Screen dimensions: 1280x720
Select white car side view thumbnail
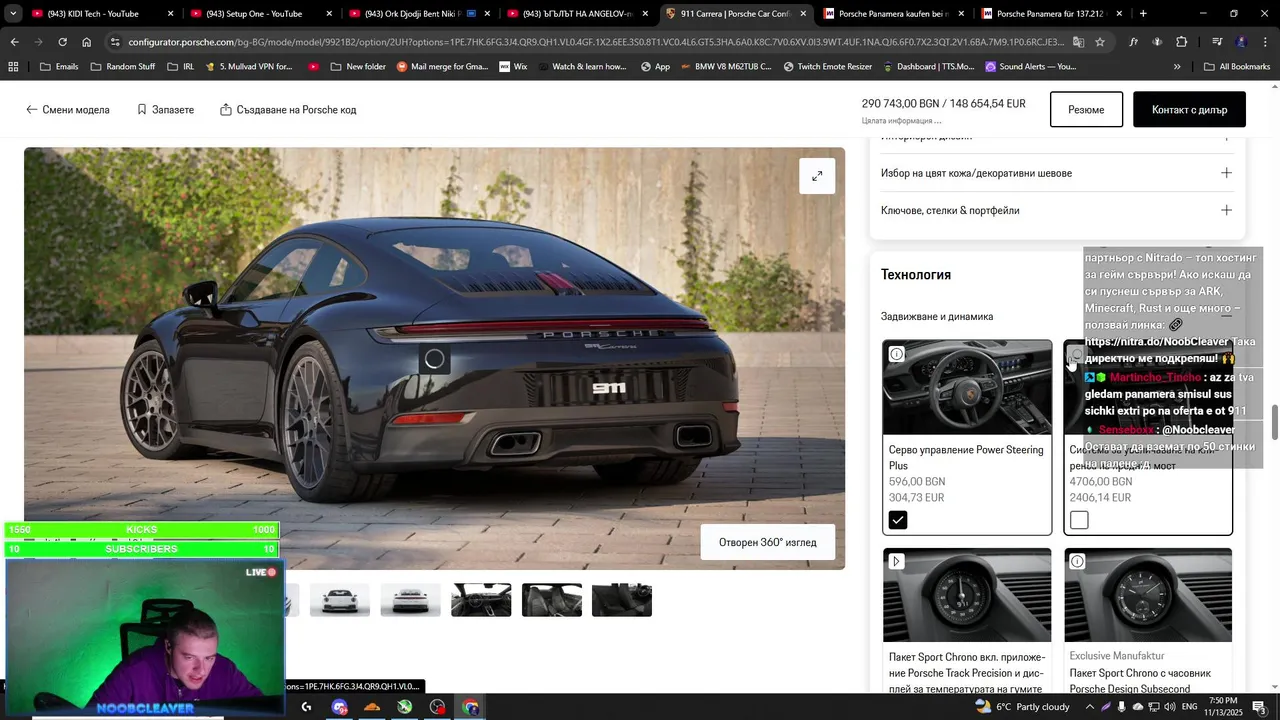coord(340,600)
